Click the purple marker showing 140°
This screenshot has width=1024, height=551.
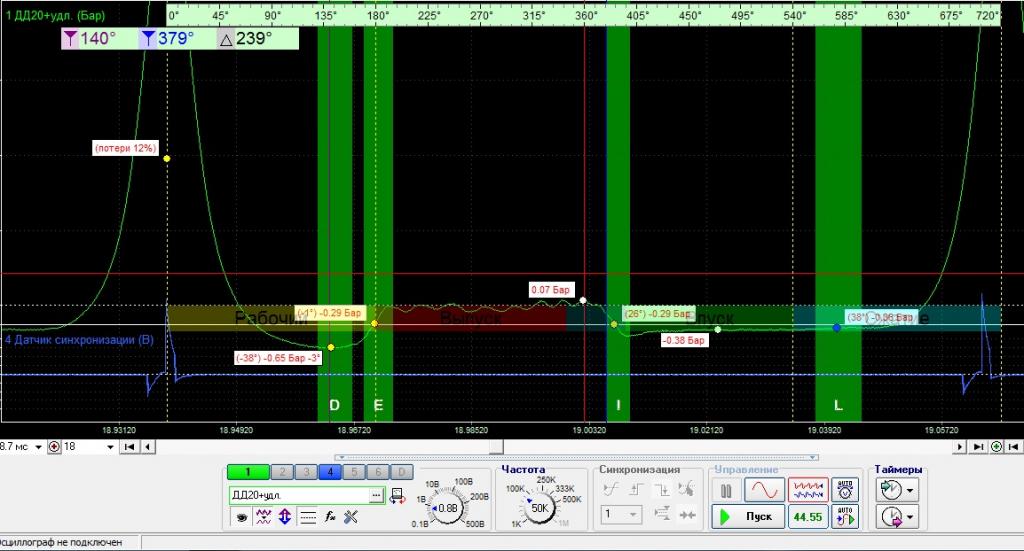click(89, 39)
